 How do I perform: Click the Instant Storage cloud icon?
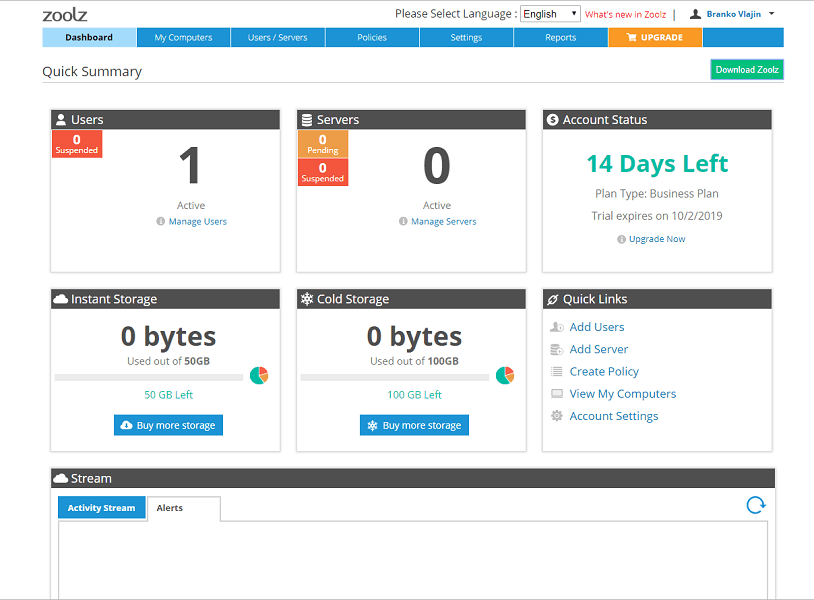click(61, 299)
